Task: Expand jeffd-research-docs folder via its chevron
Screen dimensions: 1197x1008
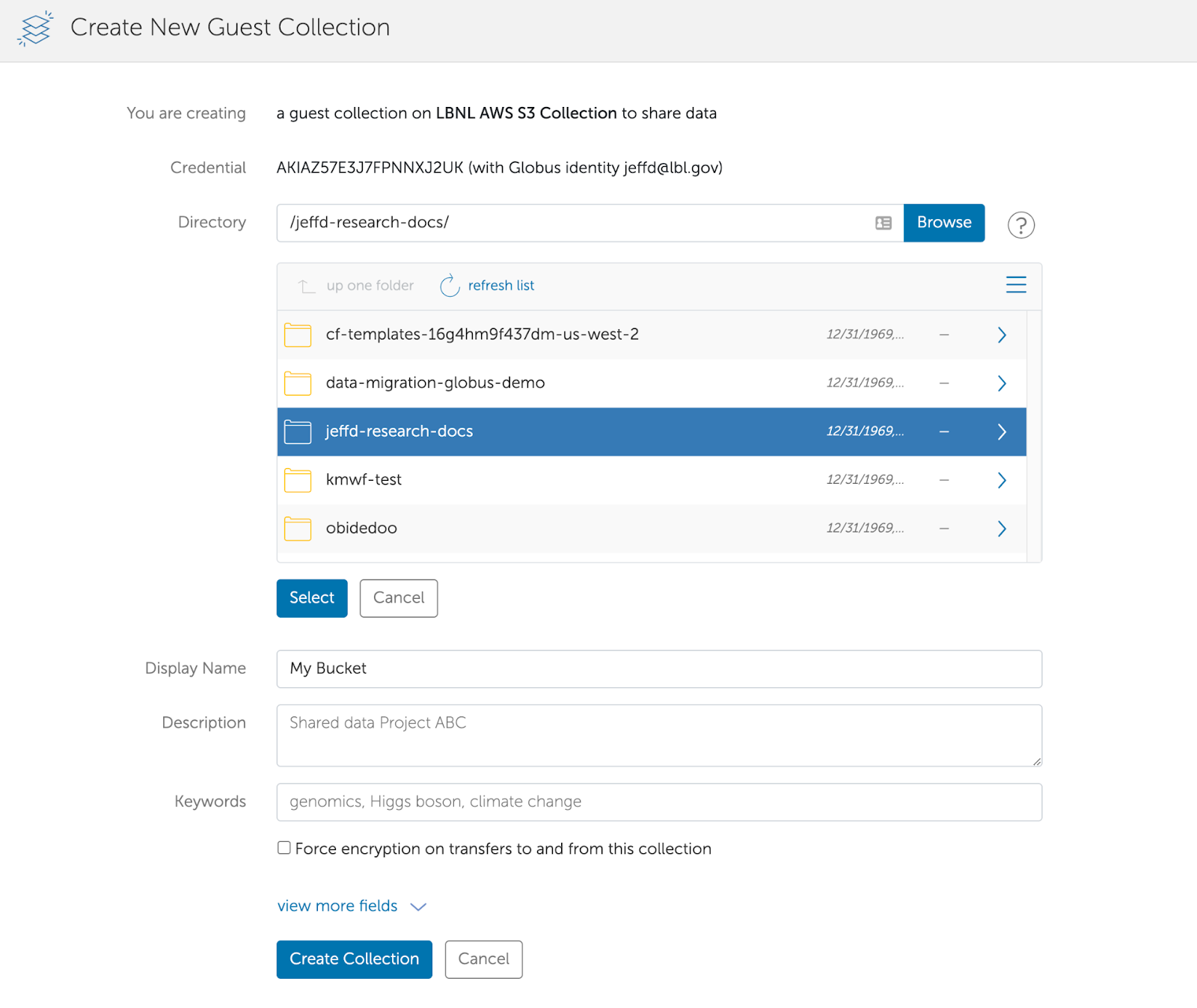Action: [1002, 431]
